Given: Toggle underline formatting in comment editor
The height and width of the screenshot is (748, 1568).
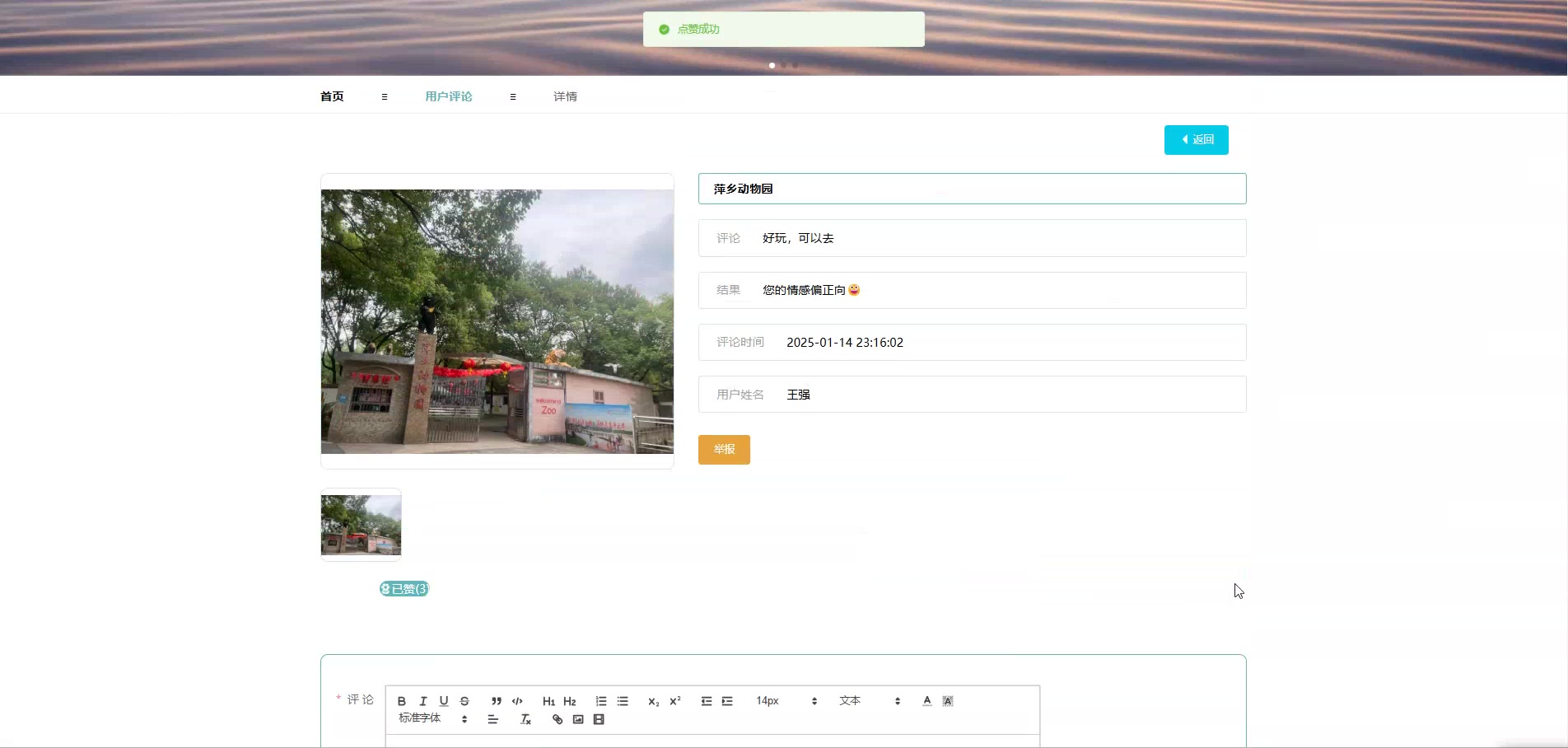Looking at the screenshot, I should (444, 701).
